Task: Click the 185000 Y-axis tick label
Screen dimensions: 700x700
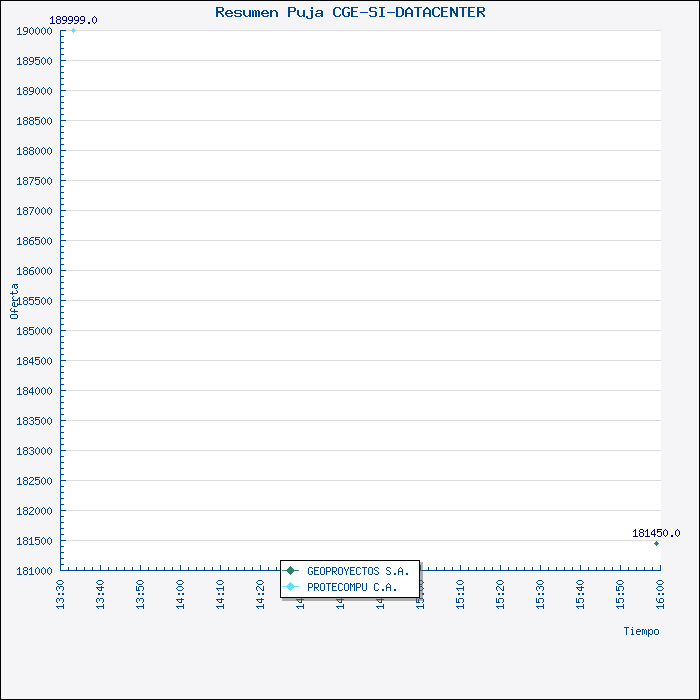Action: 34,331
